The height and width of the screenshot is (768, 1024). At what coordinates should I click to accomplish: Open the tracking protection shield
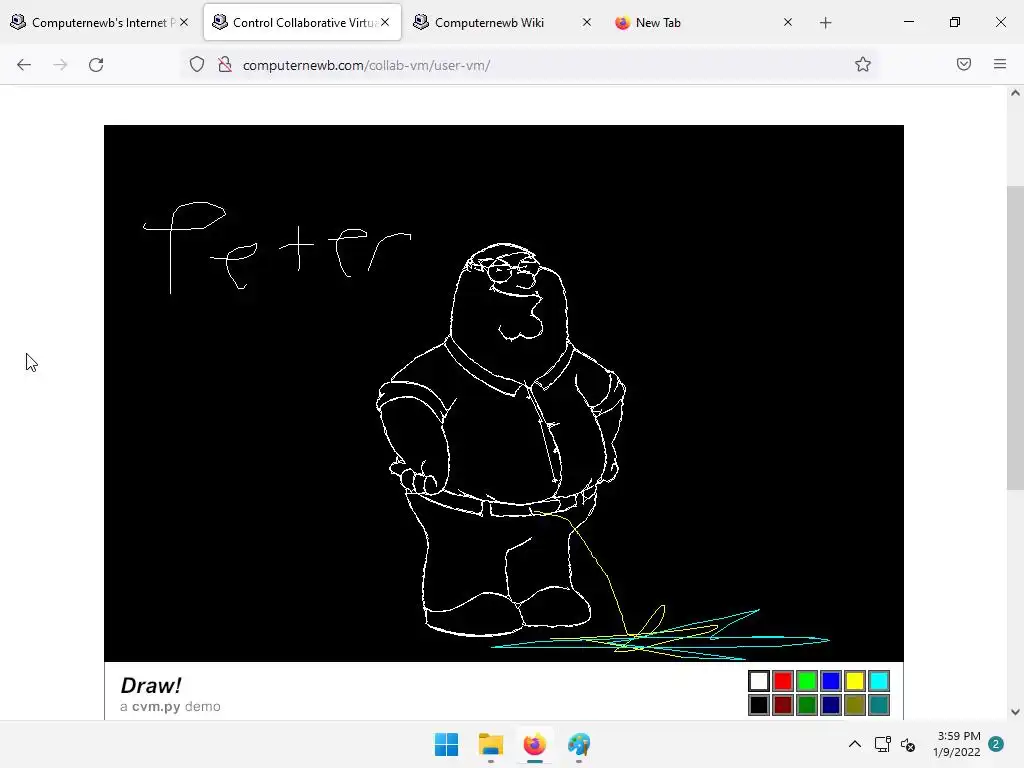(x=197, y=65)
